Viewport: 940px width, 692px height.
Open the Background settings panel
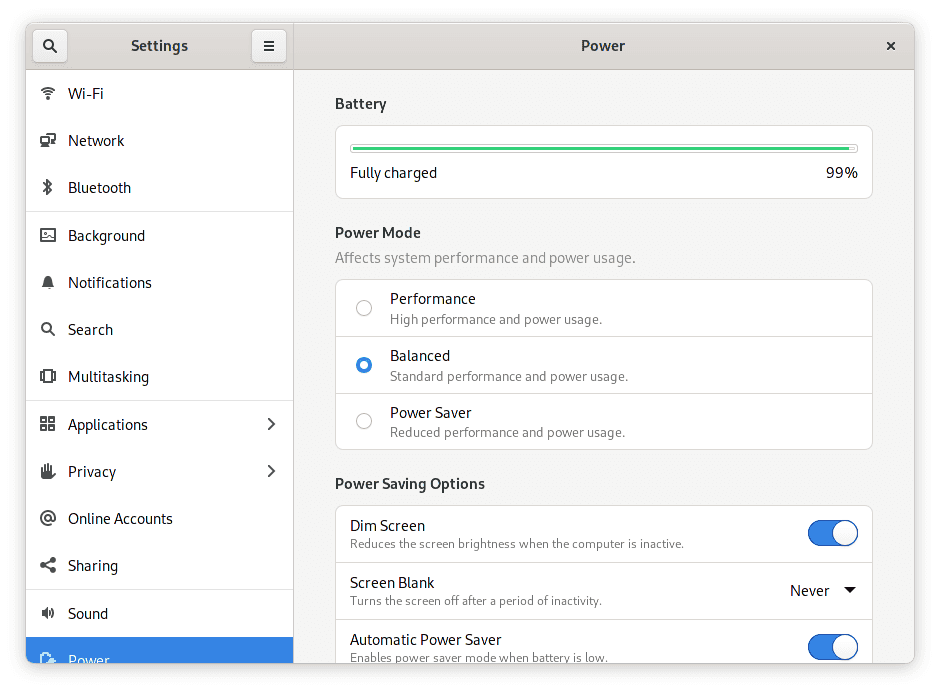[x=106, y=236]
